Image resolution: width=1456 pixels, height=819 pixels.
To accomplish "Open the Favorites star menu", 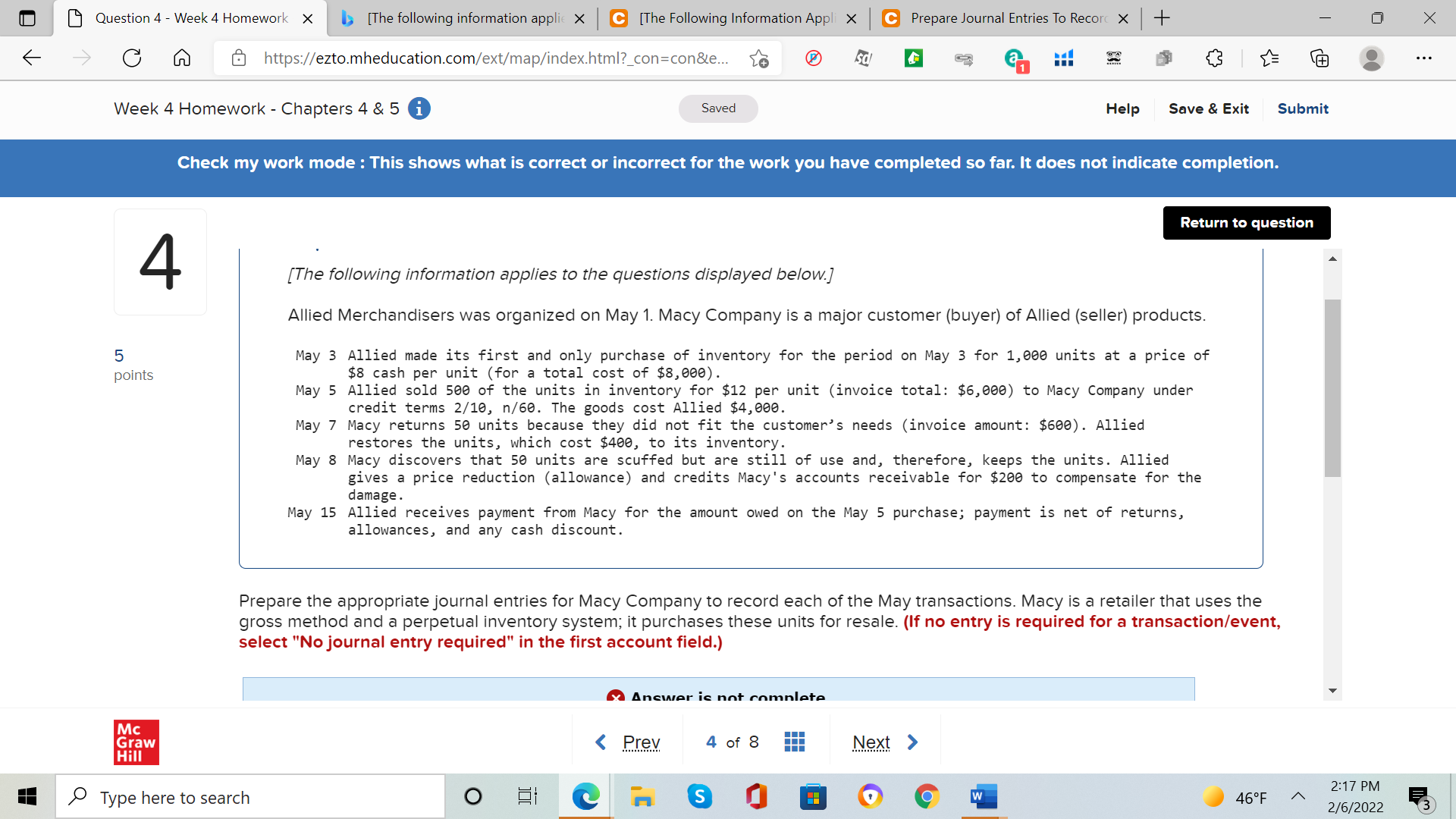I will [1270, 58].
